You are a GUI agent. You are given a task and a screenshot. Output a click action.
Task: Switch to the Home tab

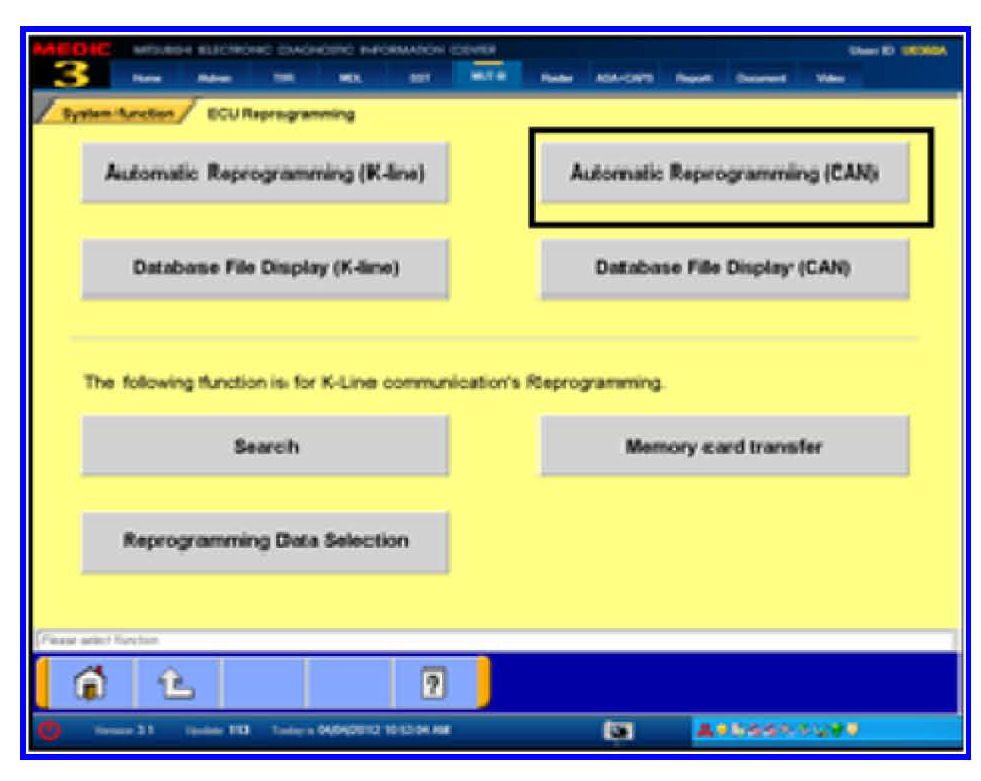[146, 78]
